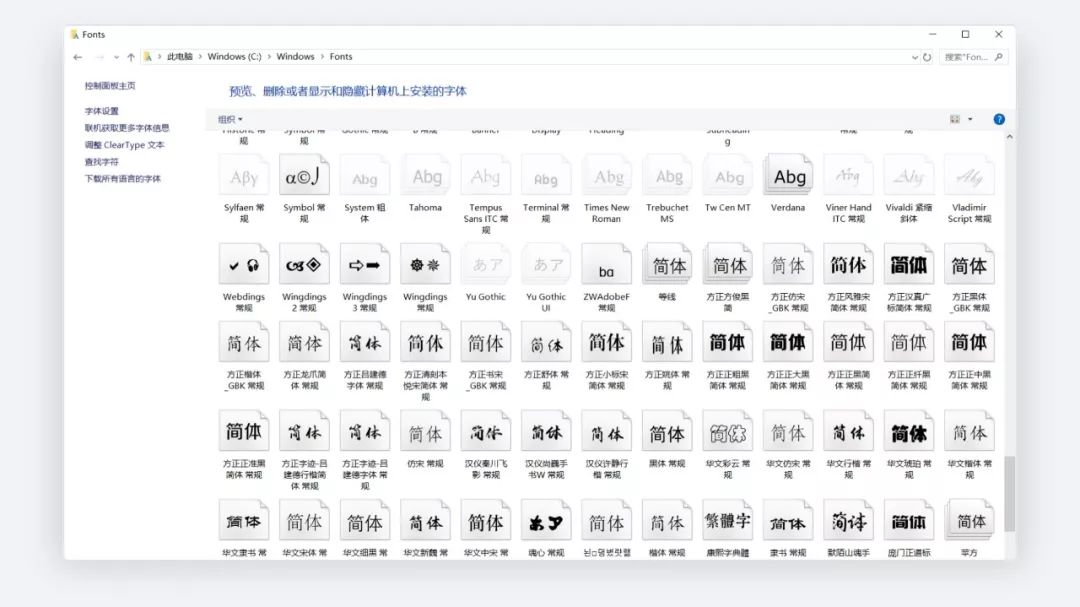This screenshot has height=607, width=1080.
Task: Click 此电脑 in the breadcrumb path
Action: 179,56
